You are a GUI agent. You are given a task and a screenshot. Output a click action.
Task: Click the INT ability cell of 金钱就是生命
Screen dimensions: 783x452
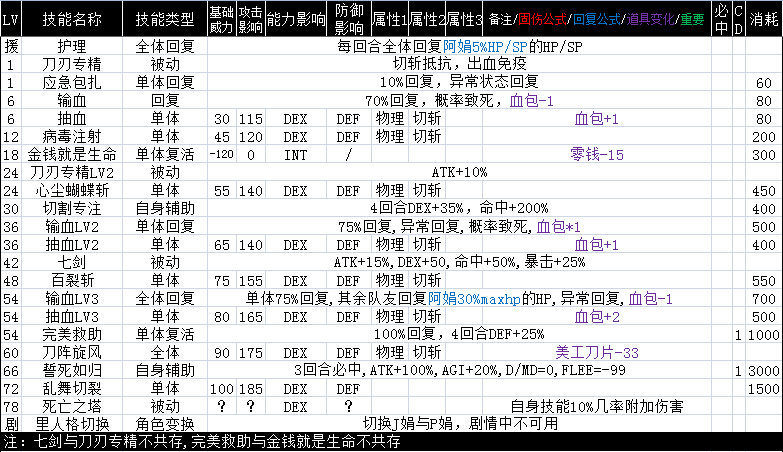pyautogui.click(x=296, y=155)
